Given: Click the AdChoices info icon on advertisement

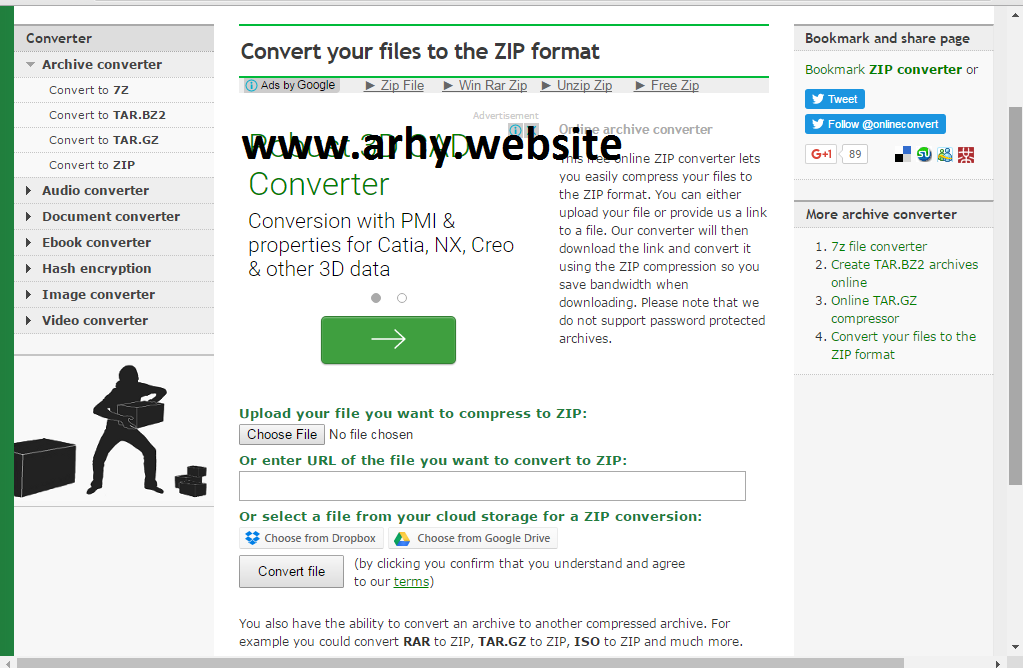Looking at the screenshot, I should tap(515, 129).
